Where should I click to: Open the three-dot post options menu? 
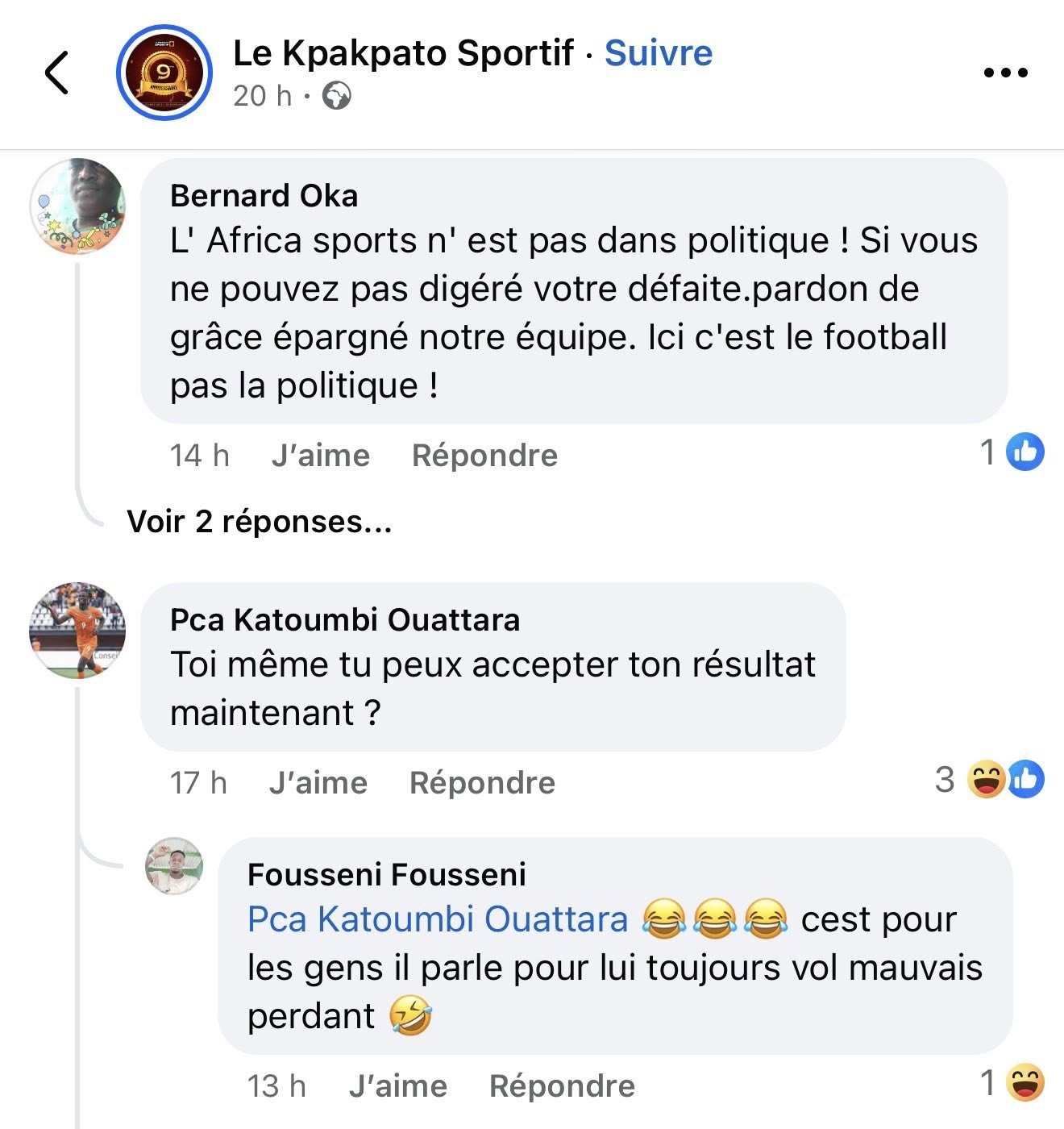1006,73
